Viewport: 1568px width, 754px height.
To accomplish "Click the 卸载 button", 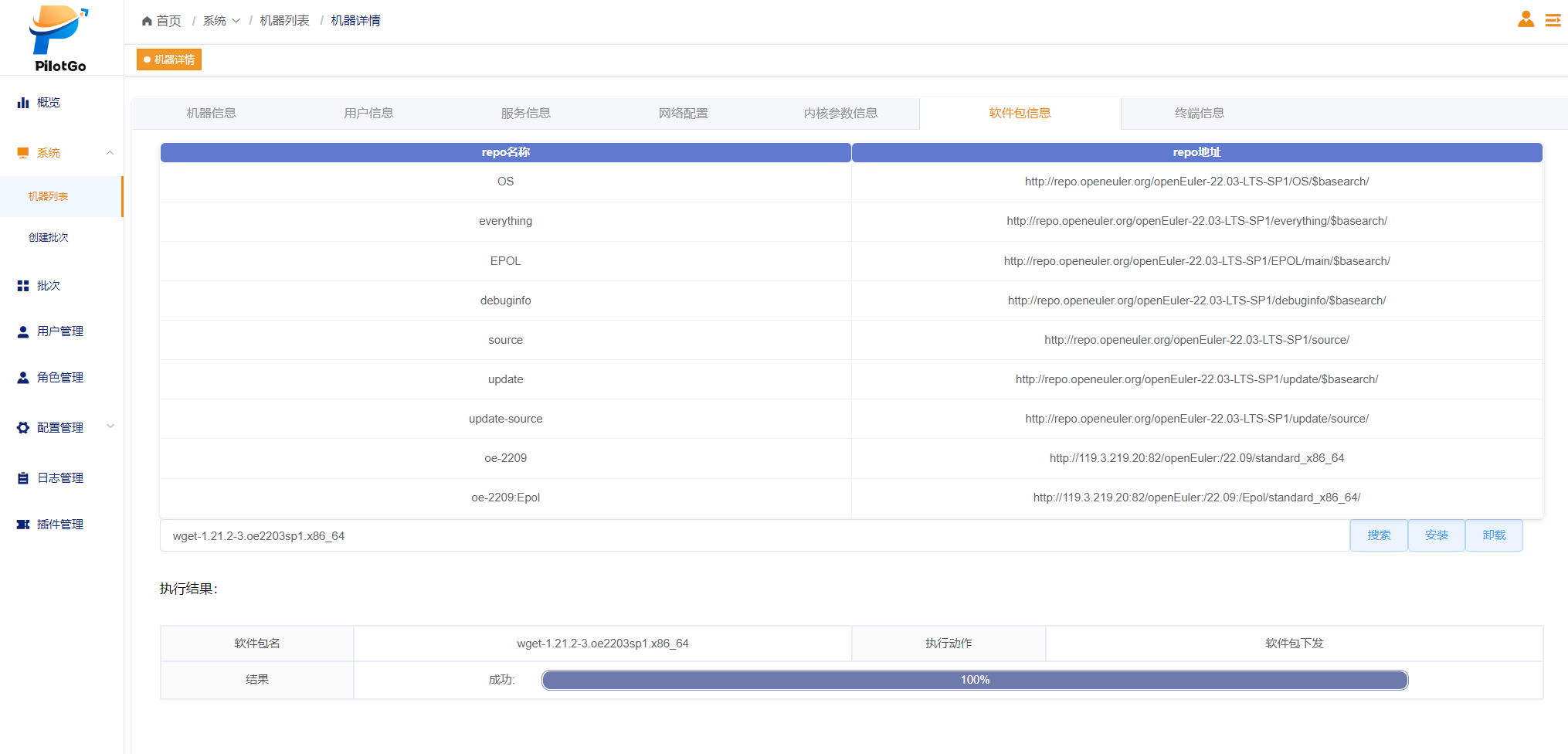I will point(1493,535).
